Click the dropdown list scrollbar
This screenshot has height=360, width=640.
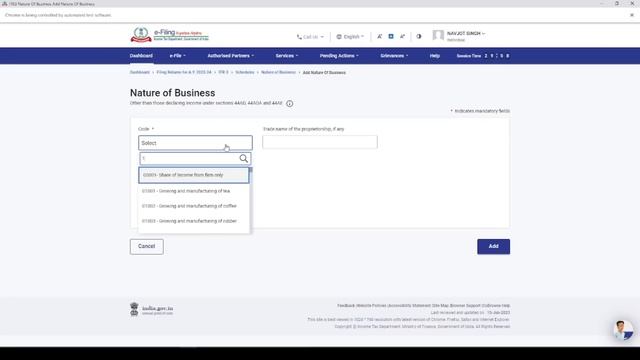[x=251, y=170]
